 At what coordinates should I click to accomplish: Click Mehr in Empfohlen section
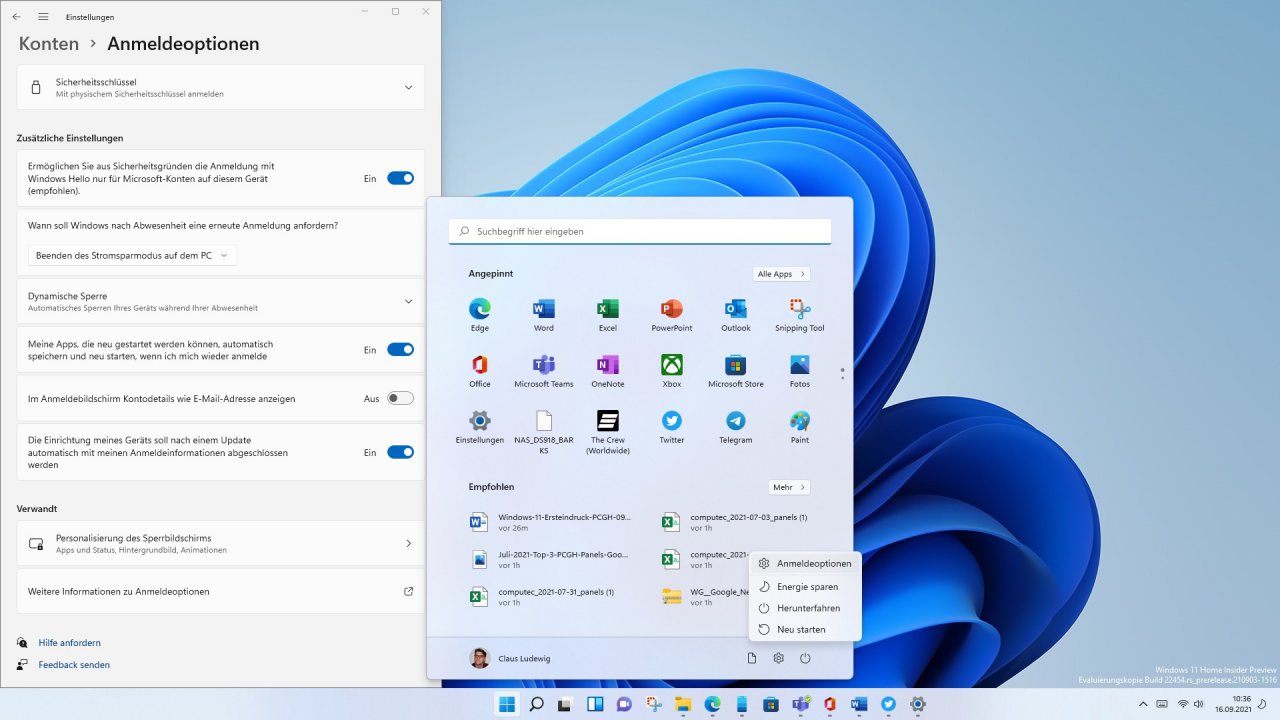pos(789,487)
